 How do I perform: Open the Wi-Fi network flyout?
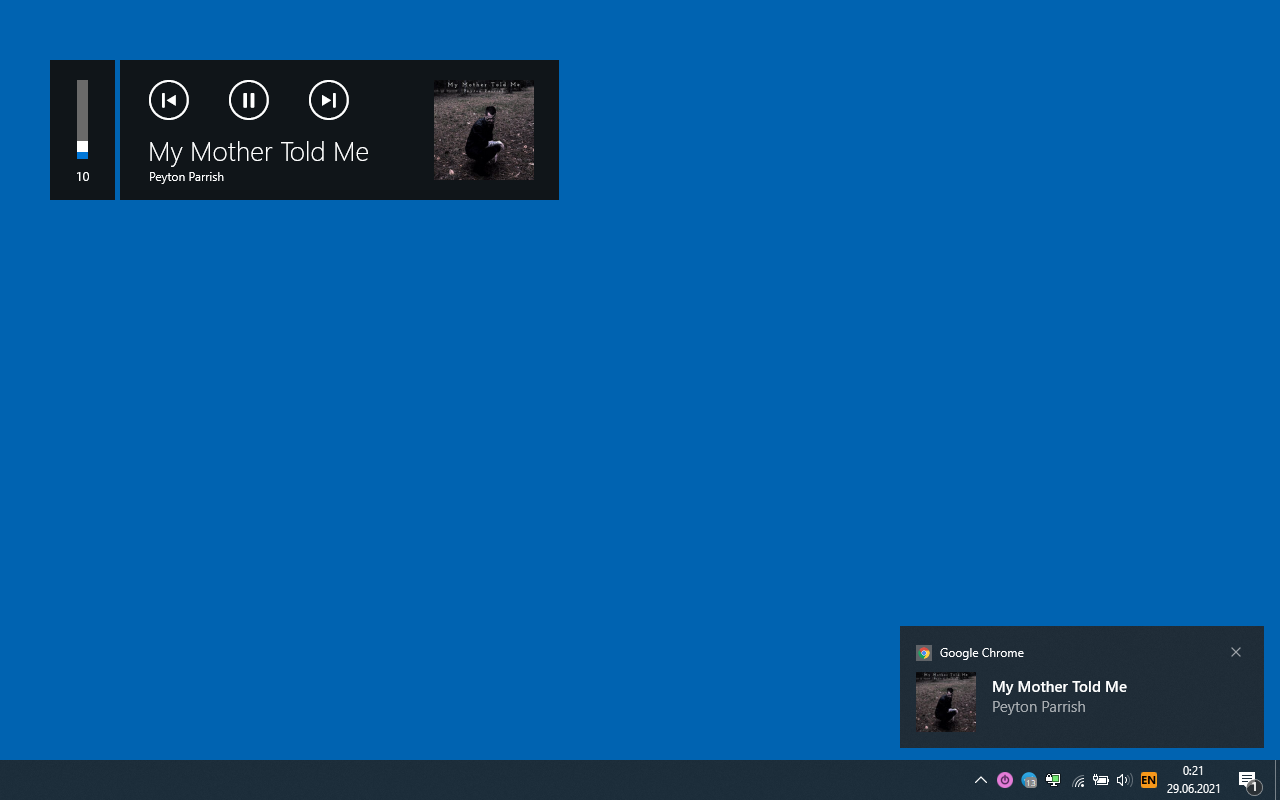point(1078,780)
